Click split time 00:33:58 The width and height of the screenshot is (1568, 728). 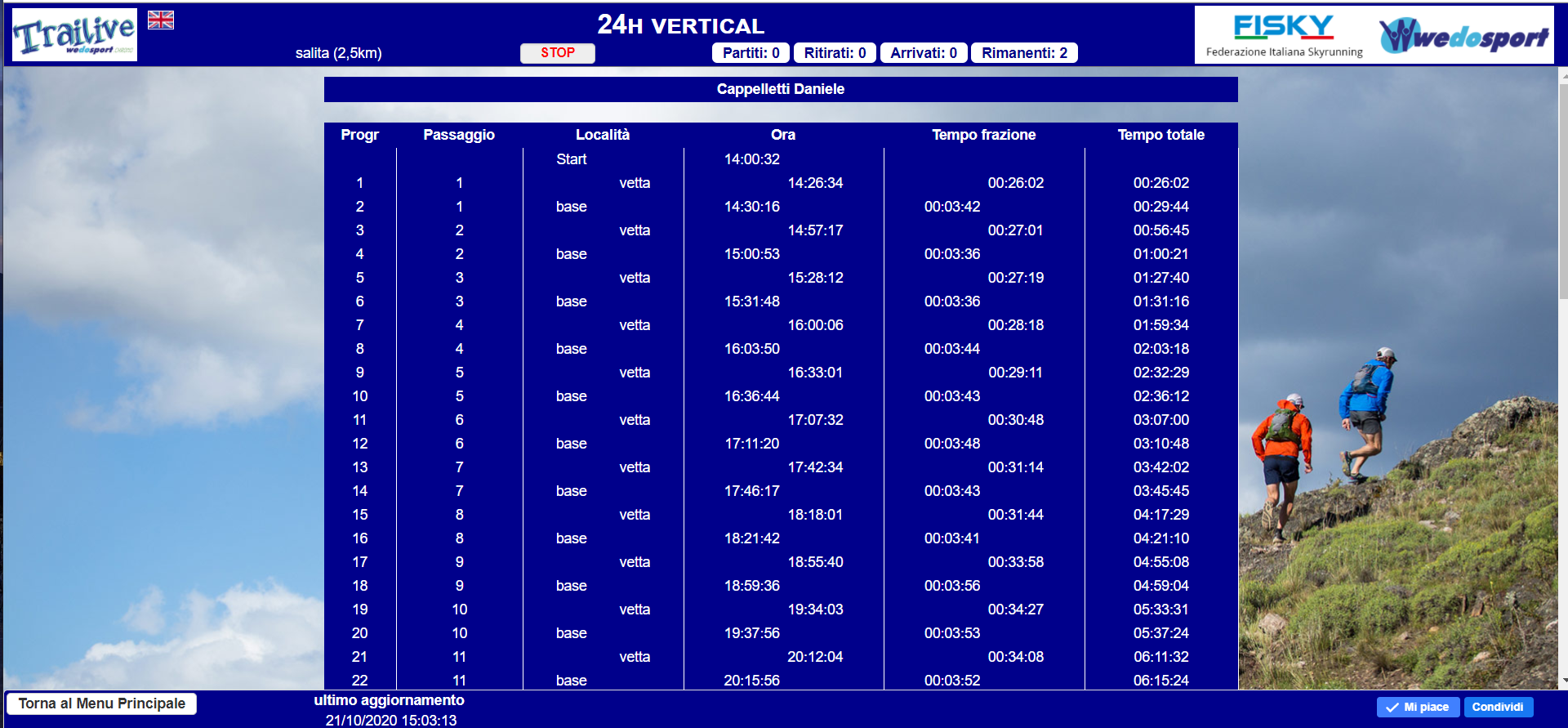[x=1016, y=562]
